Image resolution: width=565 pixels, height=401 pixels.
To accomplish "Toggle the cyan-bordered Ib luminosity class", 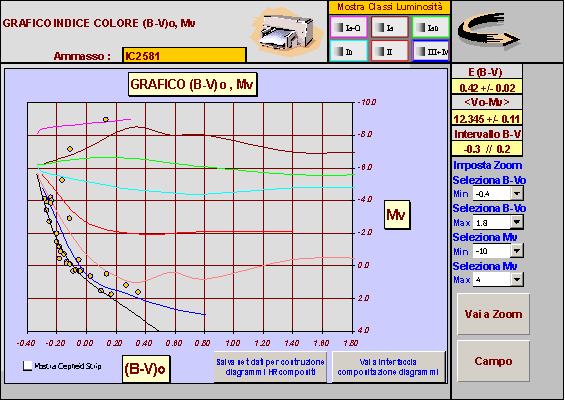I will click(x=349, y=51).
